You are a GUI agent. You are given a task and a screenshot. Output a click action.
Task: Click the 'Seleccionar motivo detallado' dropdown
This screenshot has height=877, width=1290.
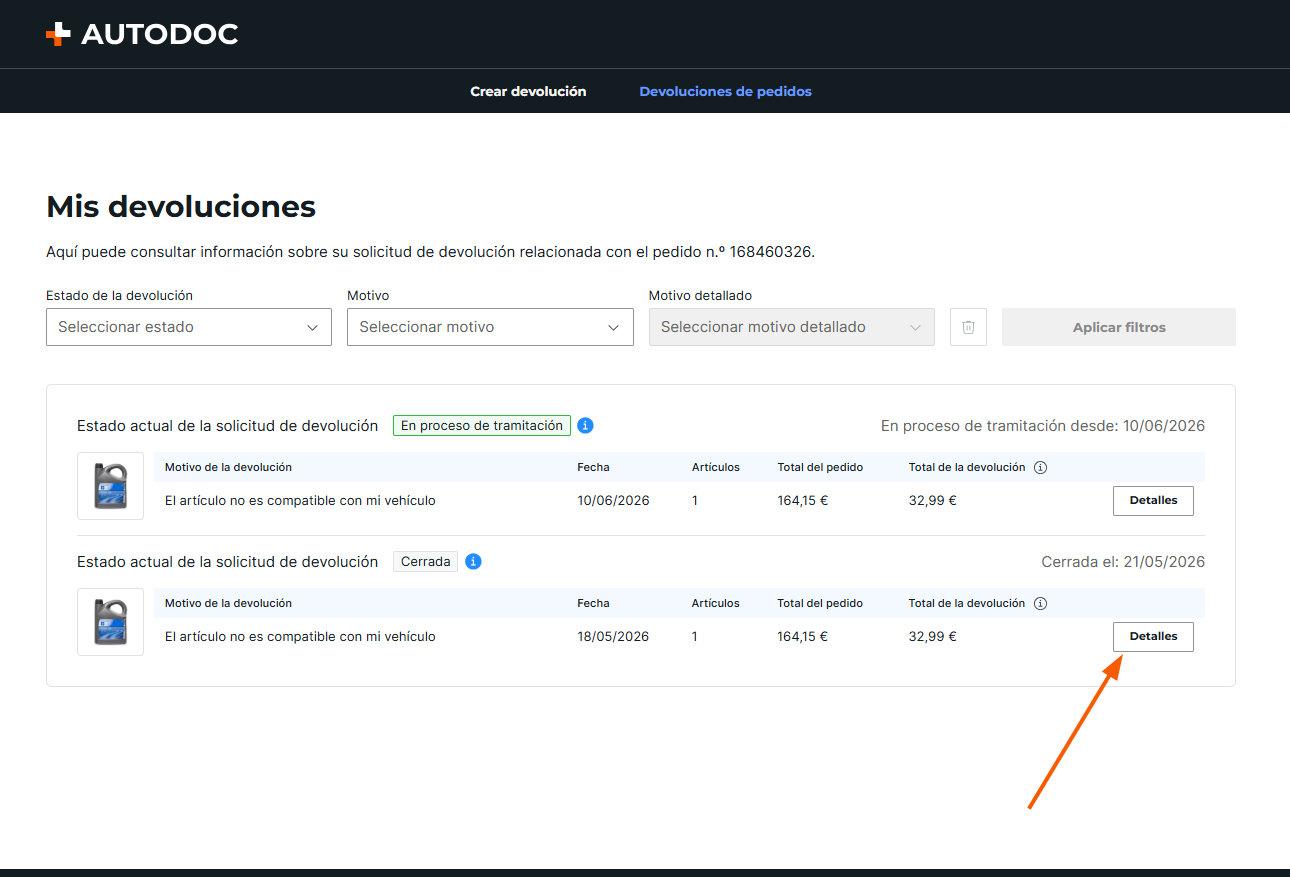click(x=792, y=327)
